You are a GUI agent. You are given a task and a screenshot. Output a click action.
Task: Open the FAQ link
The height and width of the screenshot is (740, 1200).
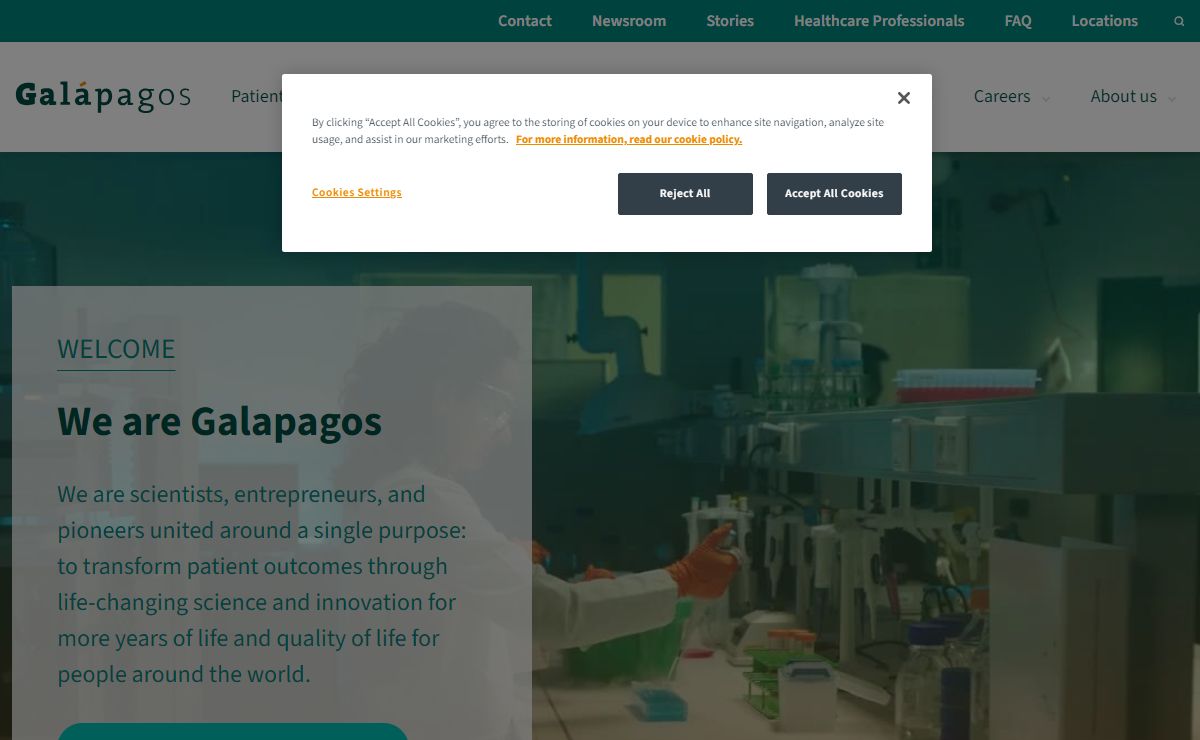click(1018, 21)
